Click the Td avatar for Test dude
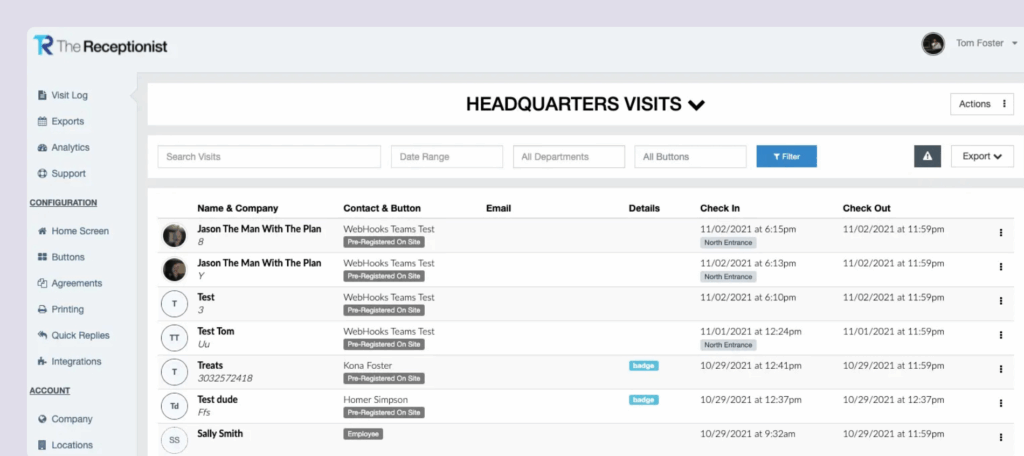Viewport: 1024px width, 456px height. click(174, 406)
